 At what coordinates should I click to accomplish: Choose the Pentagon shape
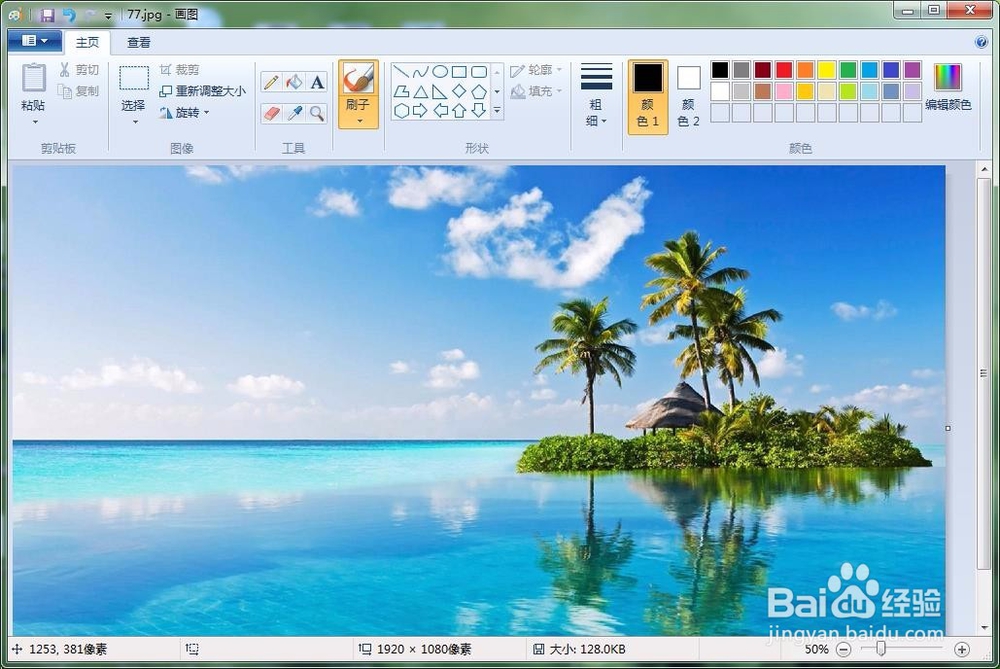tap(479, 91)
